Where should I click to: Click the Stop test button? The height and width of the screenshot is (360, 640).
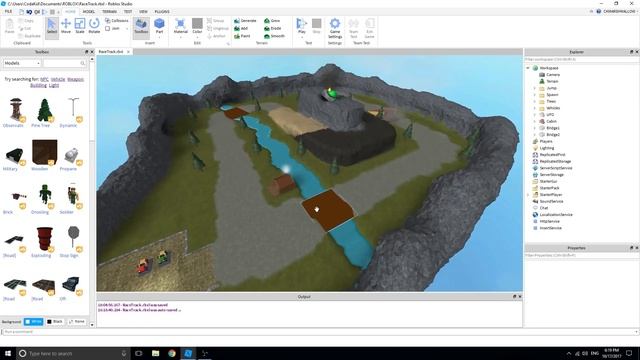tap(316, 26)
